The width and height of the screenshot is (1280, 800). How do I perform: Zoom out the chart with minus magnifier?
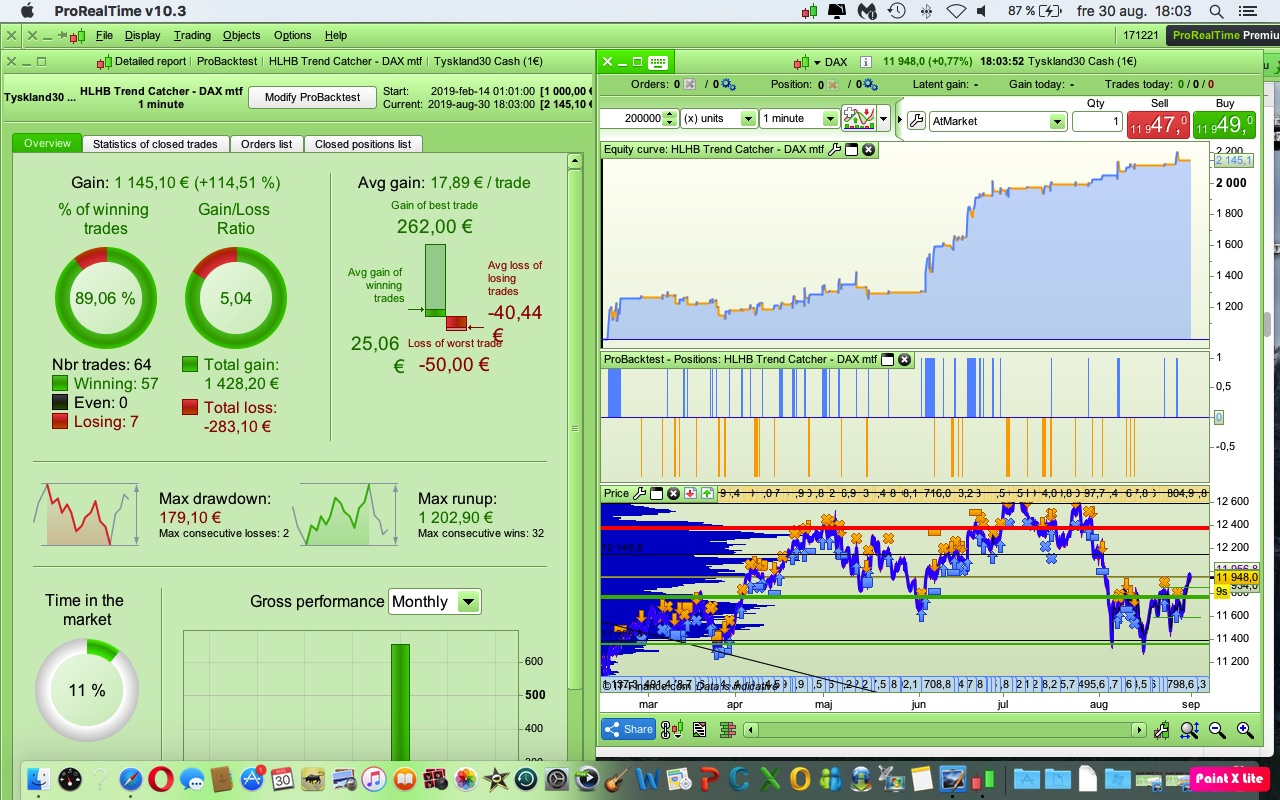pos(1217,730)
